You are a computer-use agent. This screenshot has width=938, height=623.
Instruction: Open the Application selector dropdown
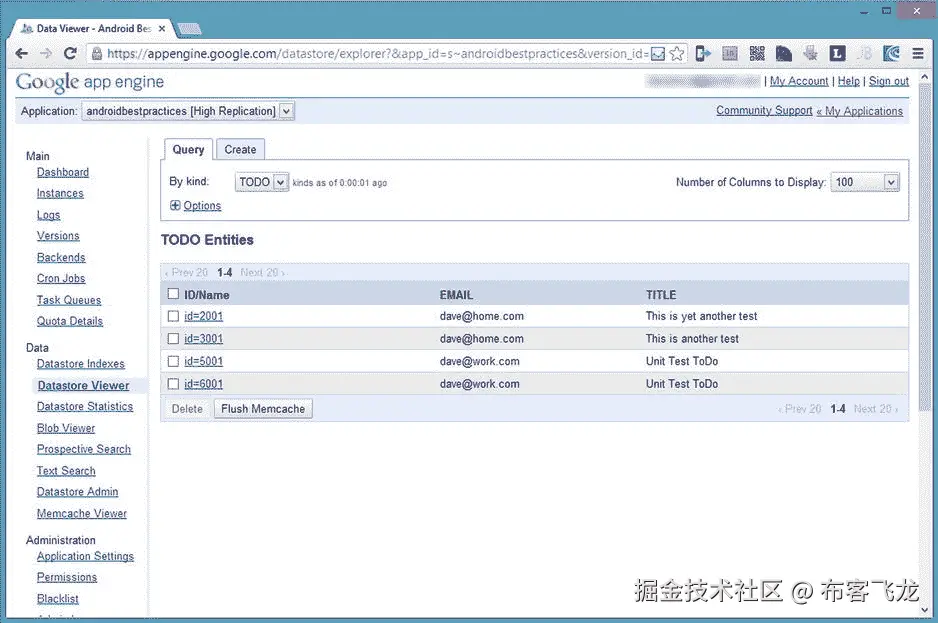click(188, 111)
